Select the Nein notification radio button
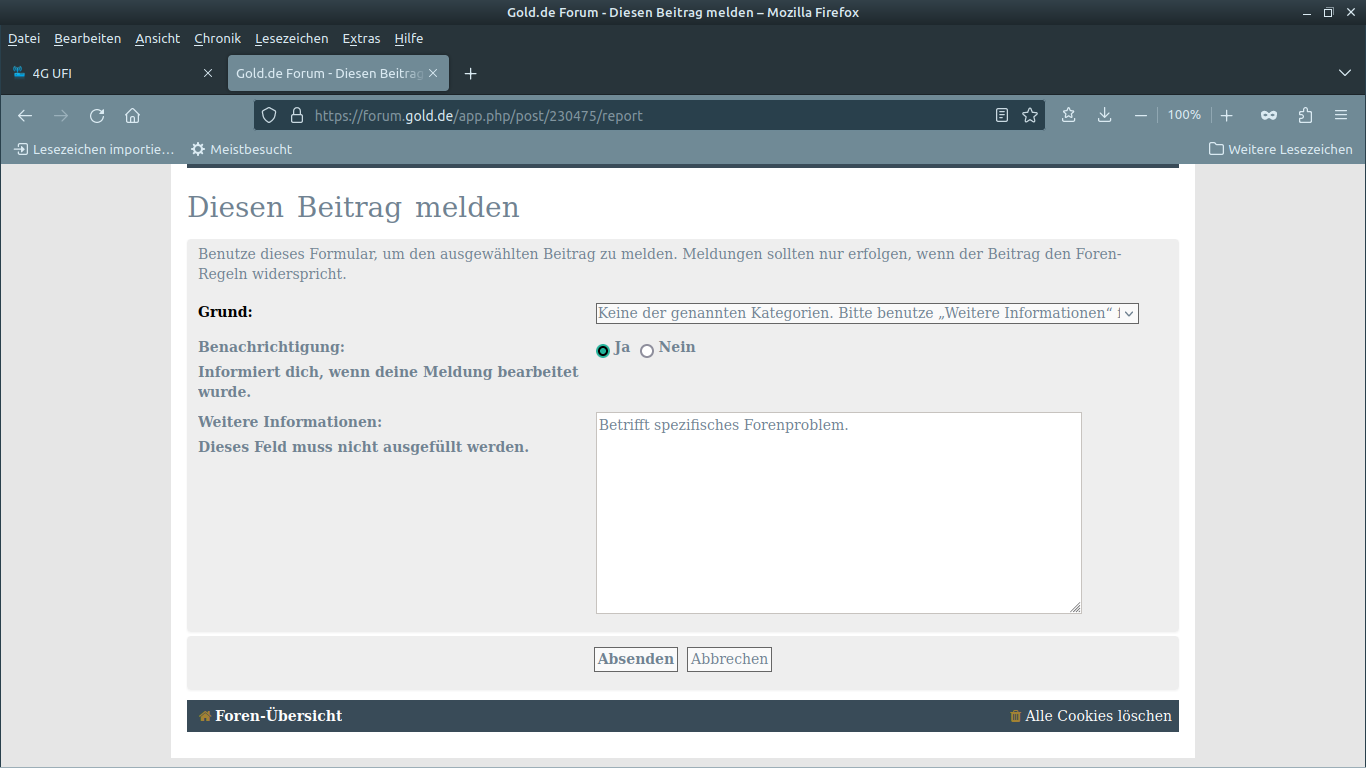Screen dimensions: 1366x768 [647, 351]
